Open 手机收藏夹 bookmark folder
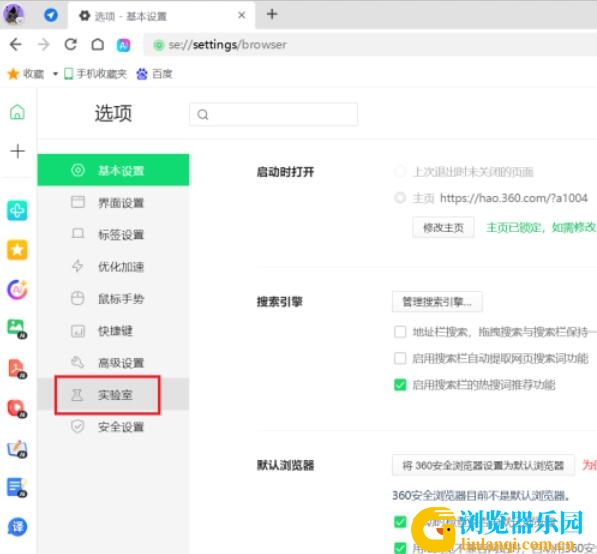 tap(95, 74)
